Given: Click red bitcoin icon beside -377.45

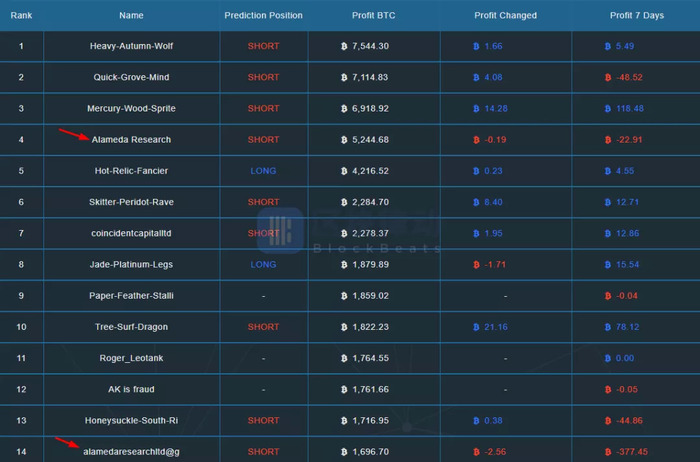Looking at the screenshot, I should [x=608, y=452].
